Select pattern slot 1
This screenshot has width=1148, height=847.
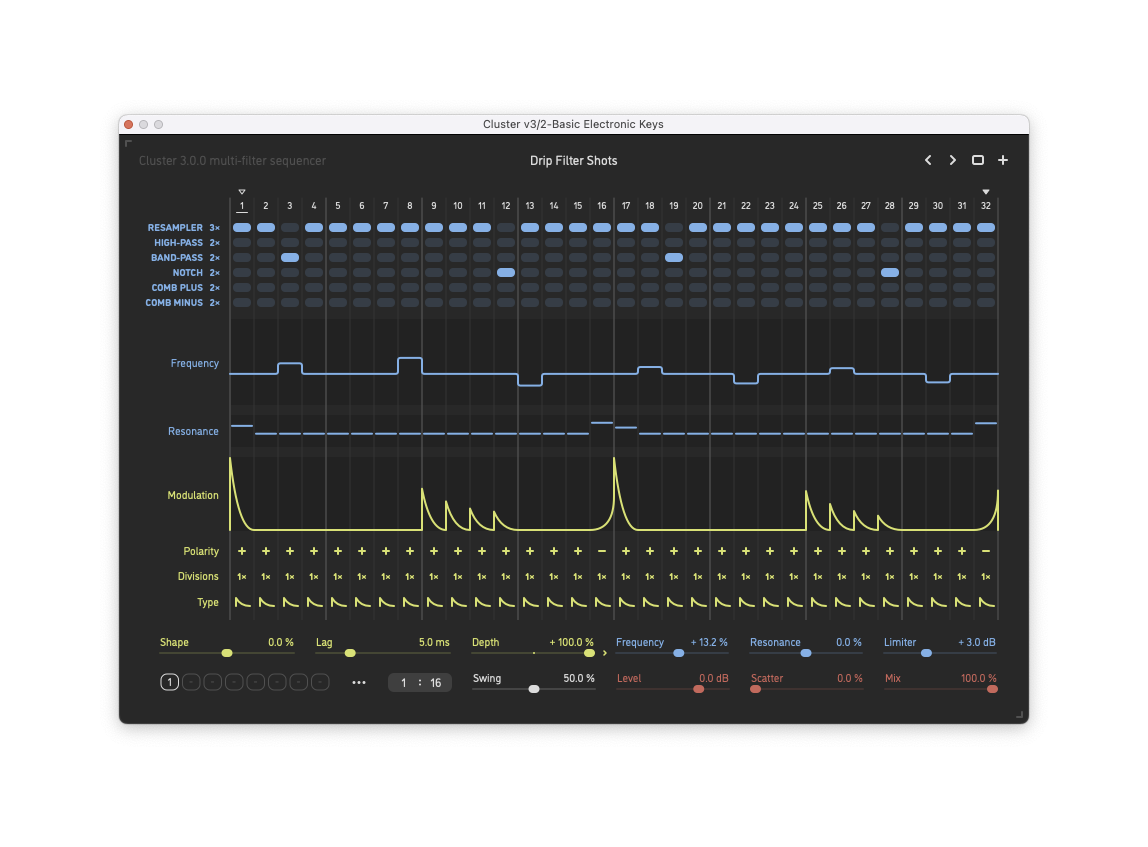coord(169,683)
